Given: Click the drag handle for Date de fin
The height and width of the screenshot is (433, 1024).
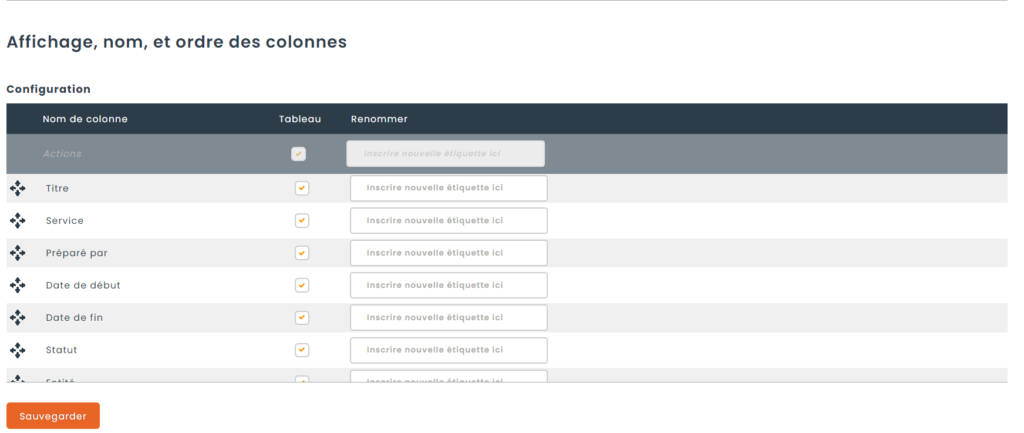Looking at the screenshot, I should [x=18, y=318].
